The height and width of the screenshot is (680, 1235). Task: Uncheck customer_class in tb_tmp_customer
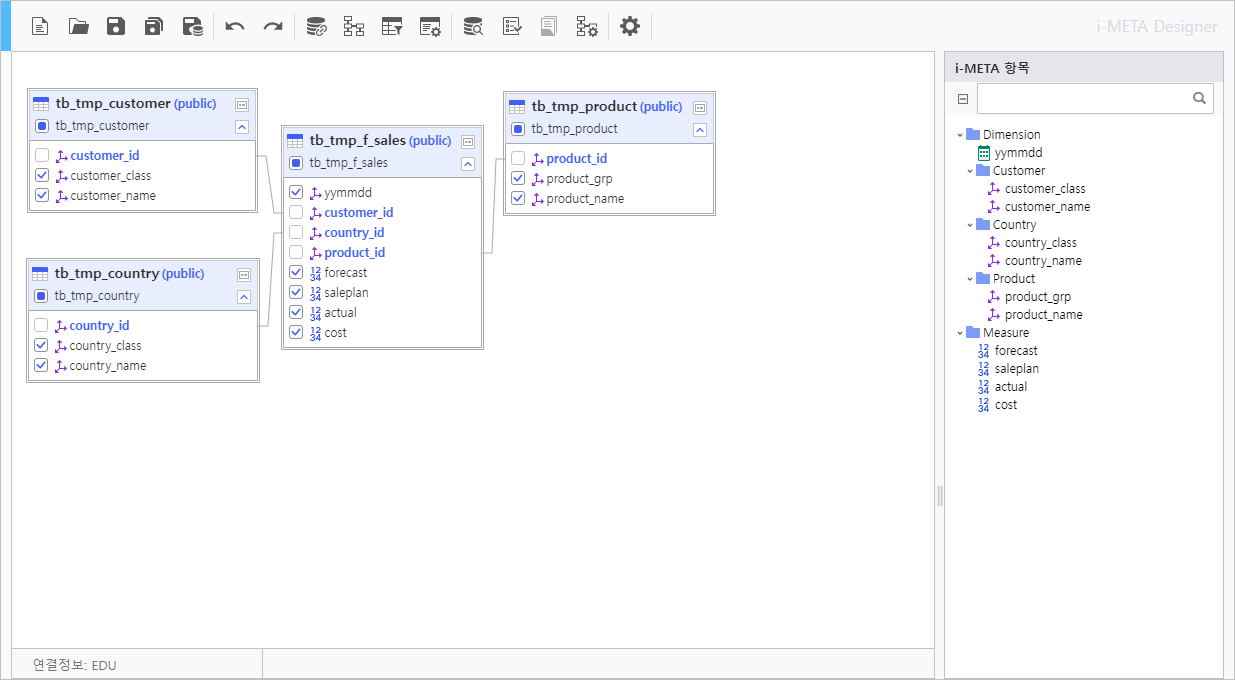pos(42,175)
